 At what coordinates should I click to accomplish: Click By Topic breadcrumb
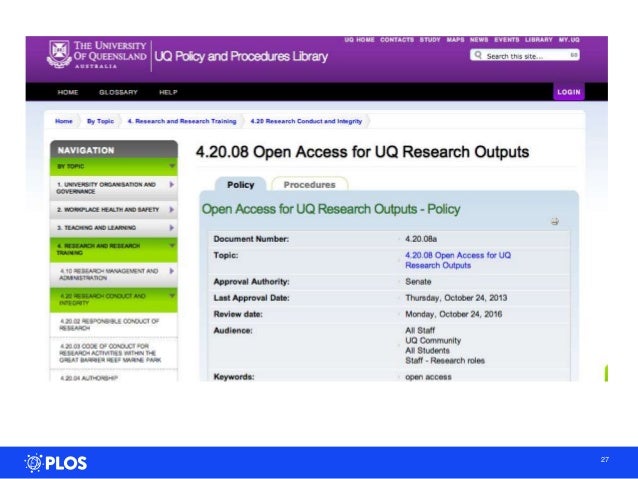pyautogui.click(x=100, y=121)
